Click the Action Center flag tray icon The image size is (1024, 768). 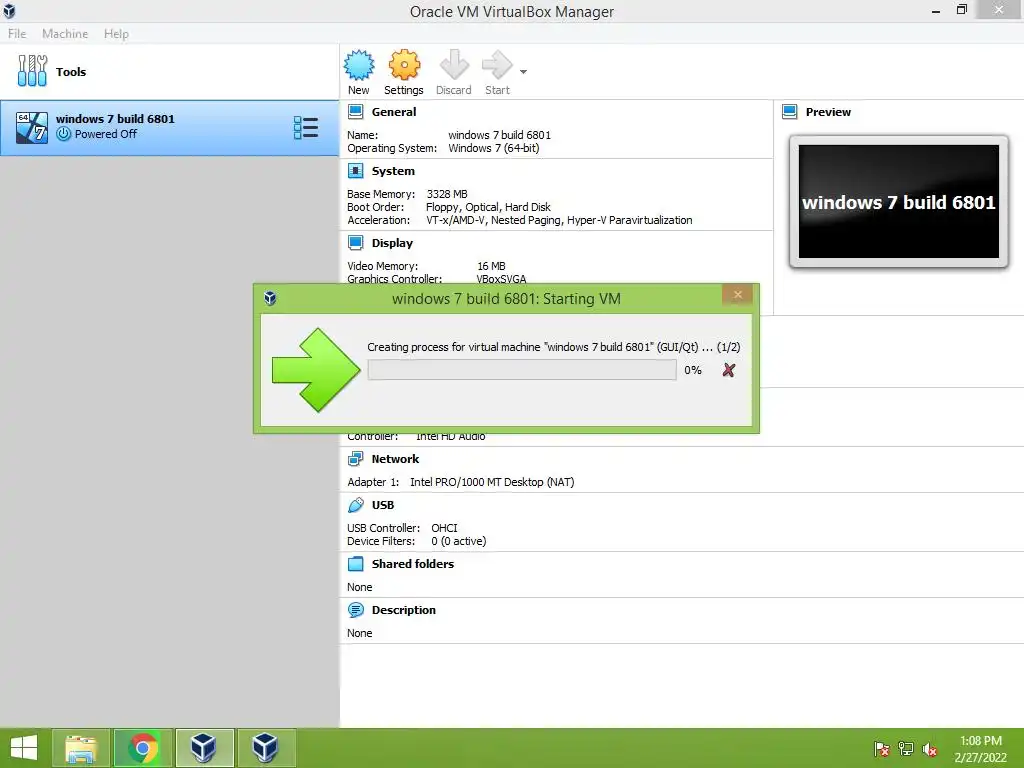click(x=882, y=749)
